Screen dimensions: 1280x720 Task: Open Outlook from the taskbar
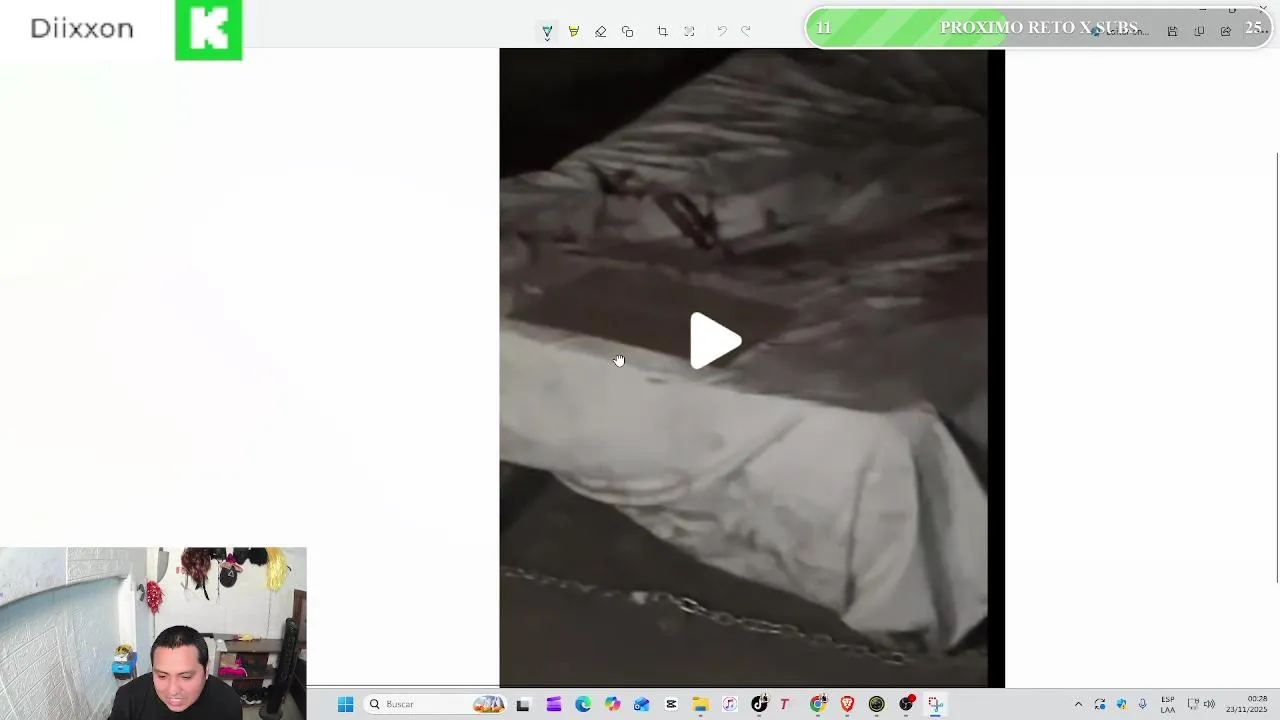[x=641, y=704]
